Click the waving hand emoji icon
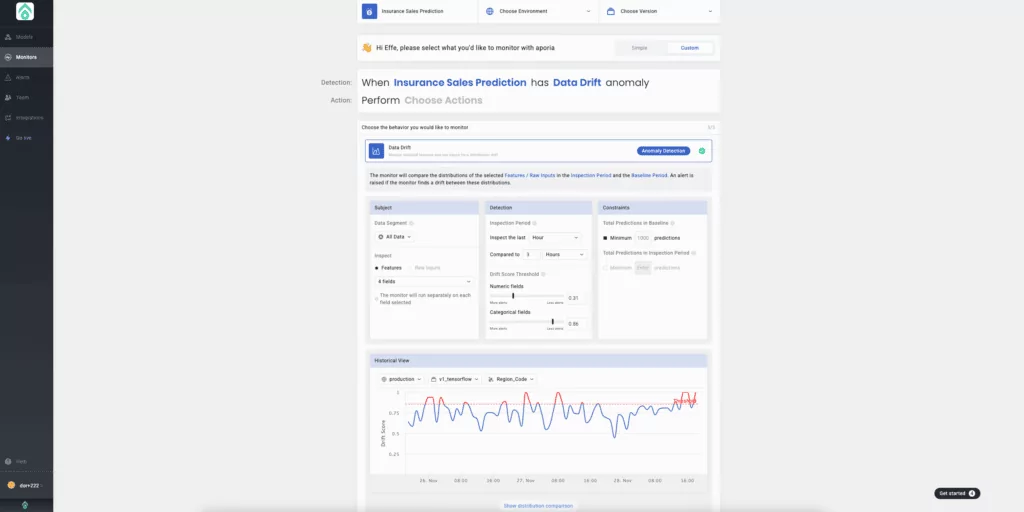The image size is (1024, 512). pos(366,48)
